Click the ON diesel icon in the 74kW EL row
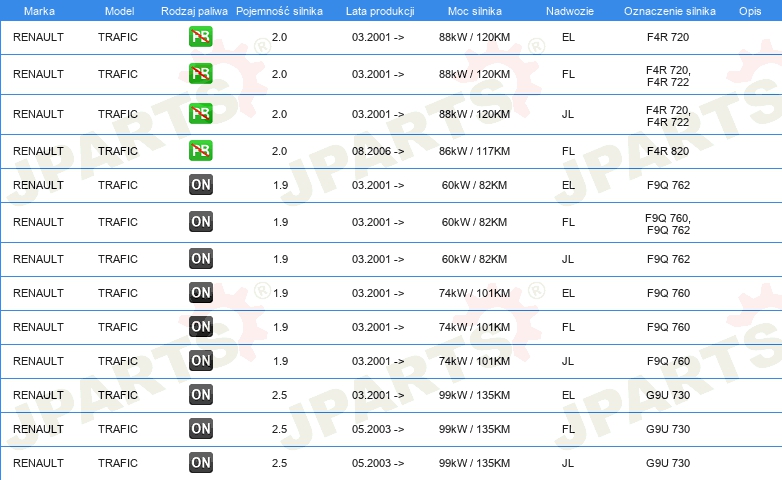This screenshot has height=480, width=782. tap(200, 292)
